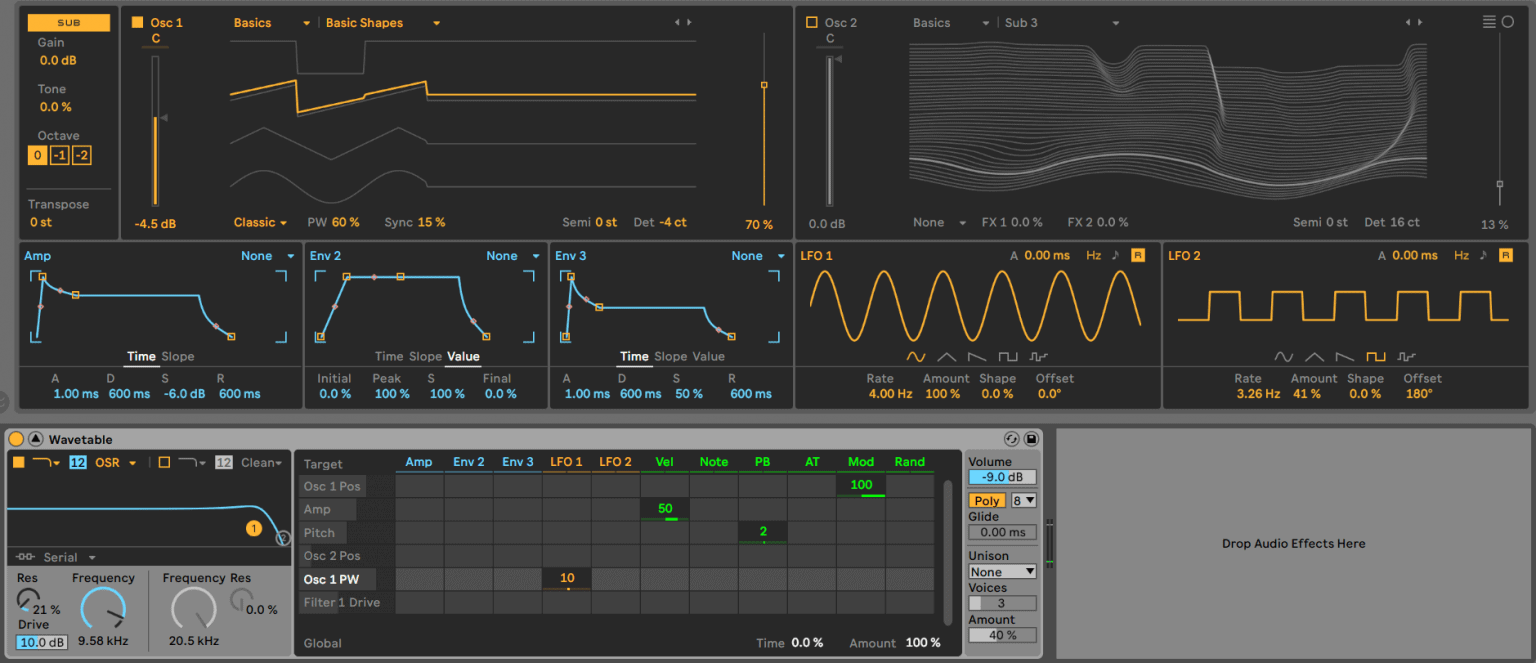This screenshot has height=663, width=1536.
Task: Open the Clean filter circuit dropdown
Action: (x=260, y=463)
